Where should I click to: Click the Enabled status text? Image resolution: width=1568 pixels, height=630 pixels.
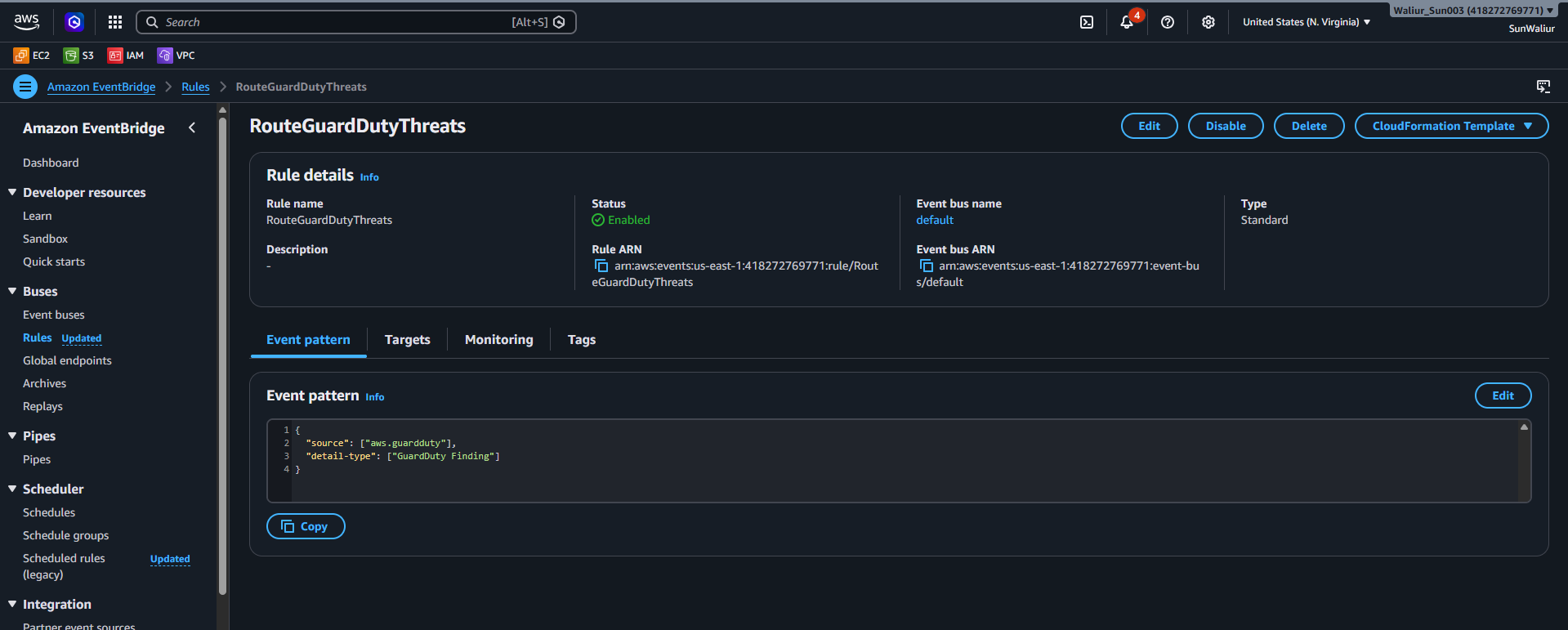pyautogui.click(x=629, y=220)
